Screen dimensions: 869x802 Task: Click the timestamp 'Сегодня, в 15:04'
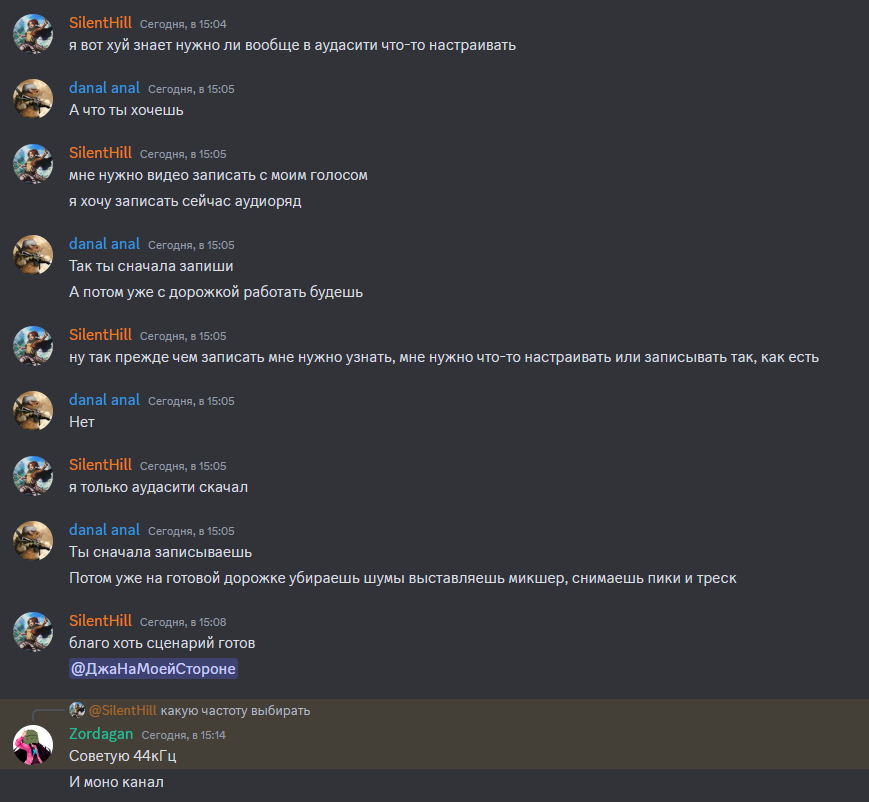[x=183, y=24]
